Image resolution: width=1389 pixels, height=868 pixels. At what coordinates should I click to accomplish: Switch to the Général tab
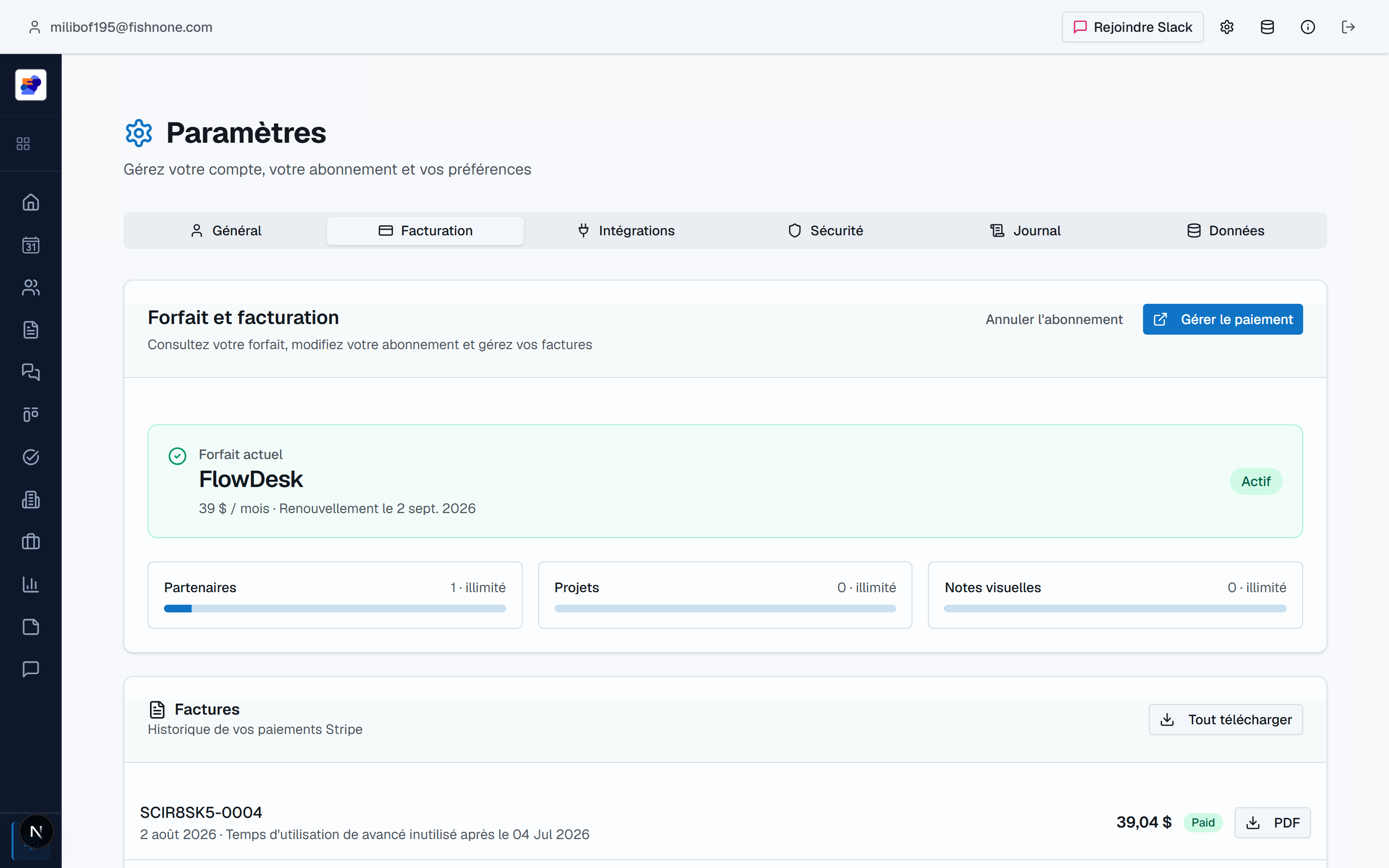pos(225,231)
